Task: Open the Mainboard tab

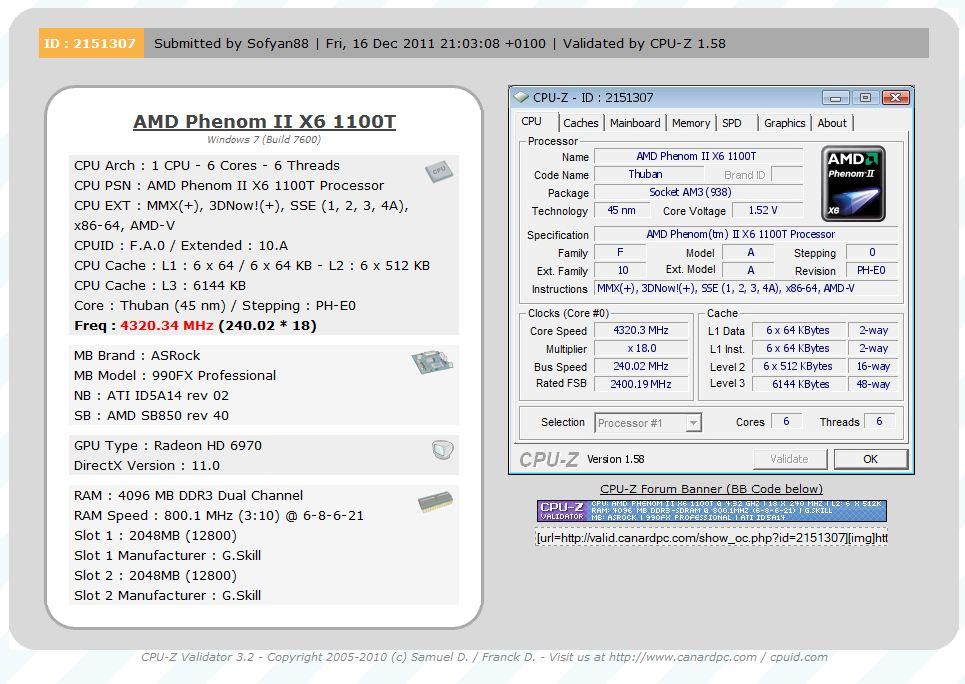Action: click(x=635, y=123)
